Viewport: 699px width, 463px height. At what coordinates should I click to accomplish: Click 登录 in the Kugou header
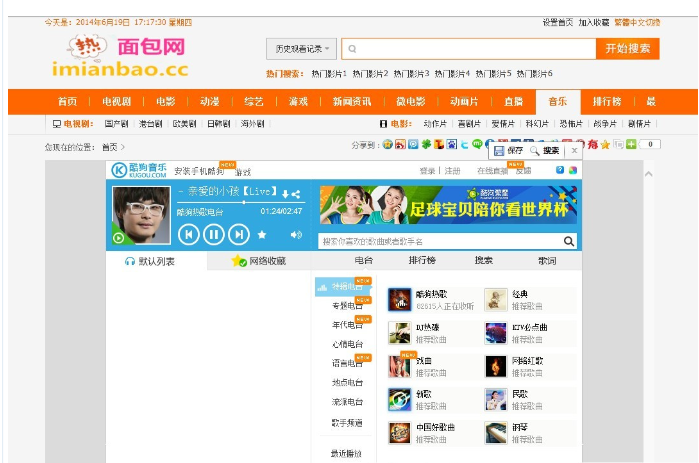click(427, 171)
